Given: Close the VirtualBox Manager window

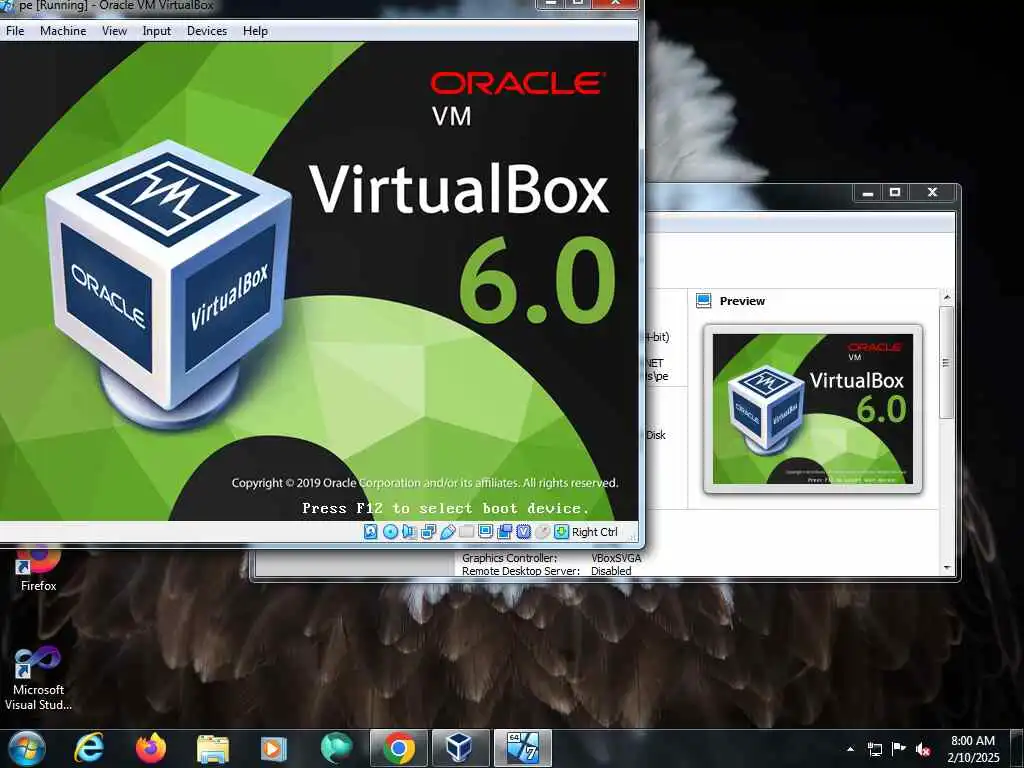Looking at the screenshot, I should pyautogui.click(x=933, y=193).
